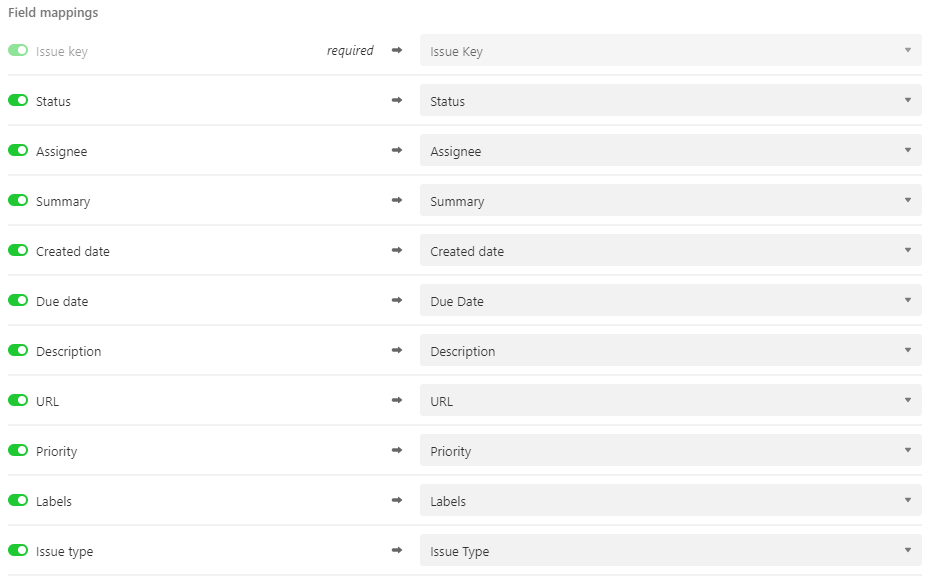
Task: Turn off the Priority field toggle
Action: point(18,450)
